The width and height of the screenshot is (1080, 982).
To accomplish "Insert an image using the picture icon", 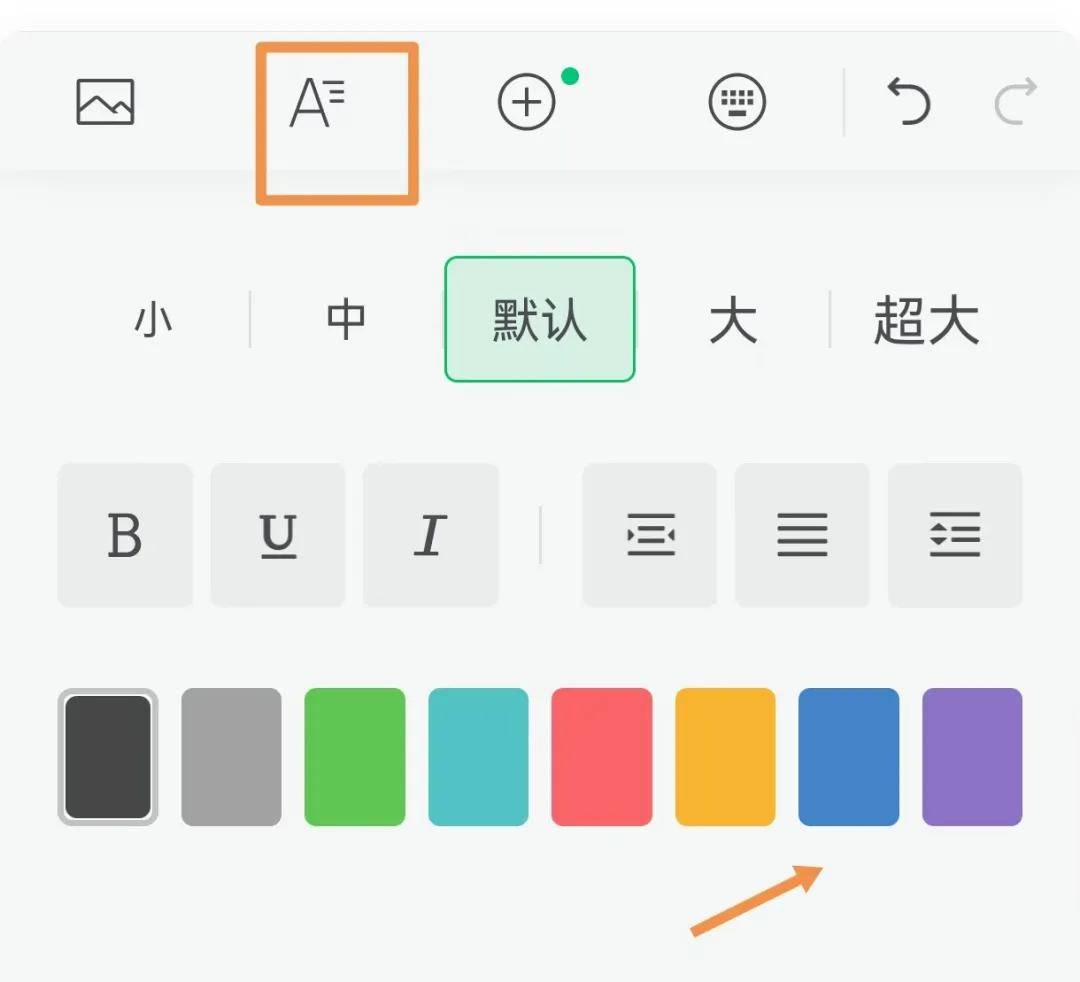I will pos(103,101).
